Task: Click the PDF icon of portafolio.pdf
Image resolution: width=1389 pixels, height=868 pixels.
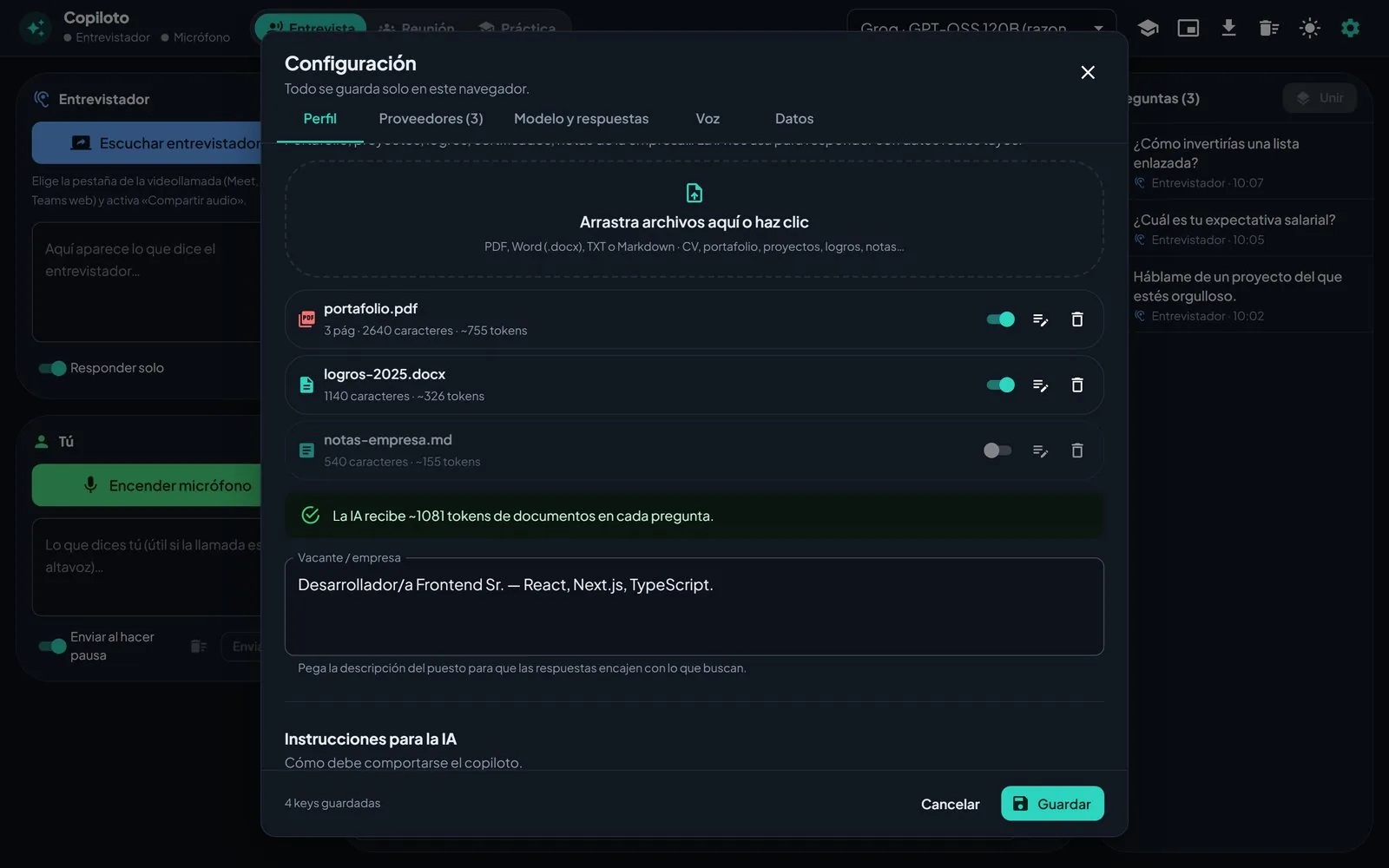Action: [306, 319]
